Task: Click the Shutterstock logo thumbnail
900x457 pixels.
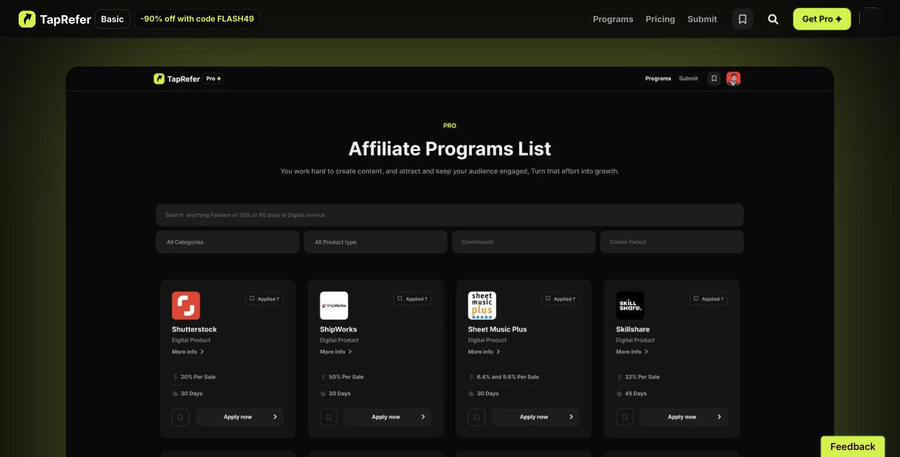Action: (186, 305)
